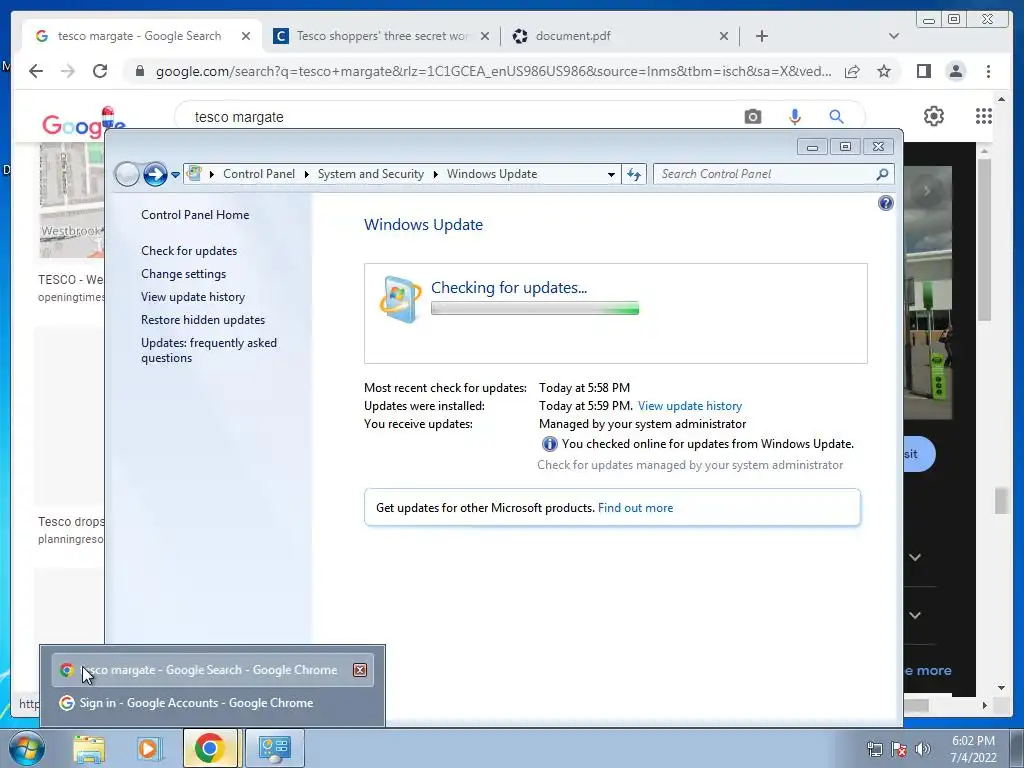This screenshot has height=768, width=1024.
Task: Expand arrow after Control Panel breadcrumb
Action: tap(306, 174)
